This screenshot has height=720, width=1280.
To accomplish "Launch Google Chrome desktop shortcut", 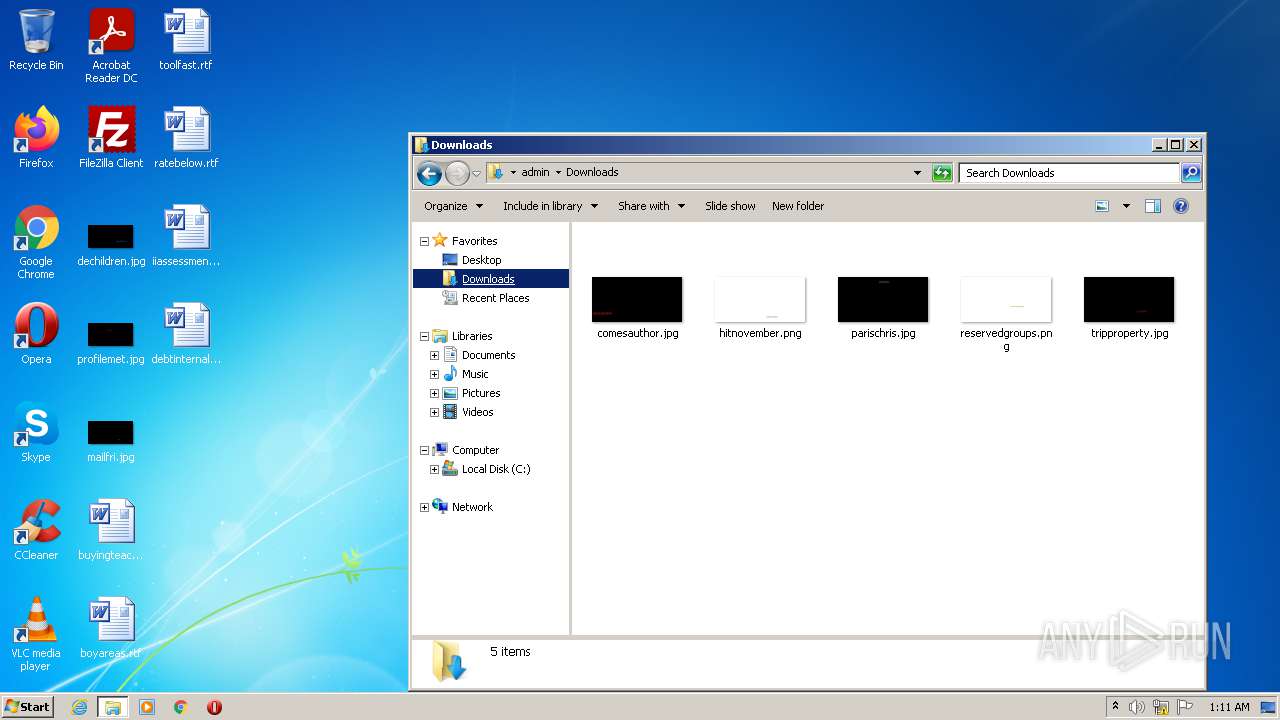I will [36, 242].
